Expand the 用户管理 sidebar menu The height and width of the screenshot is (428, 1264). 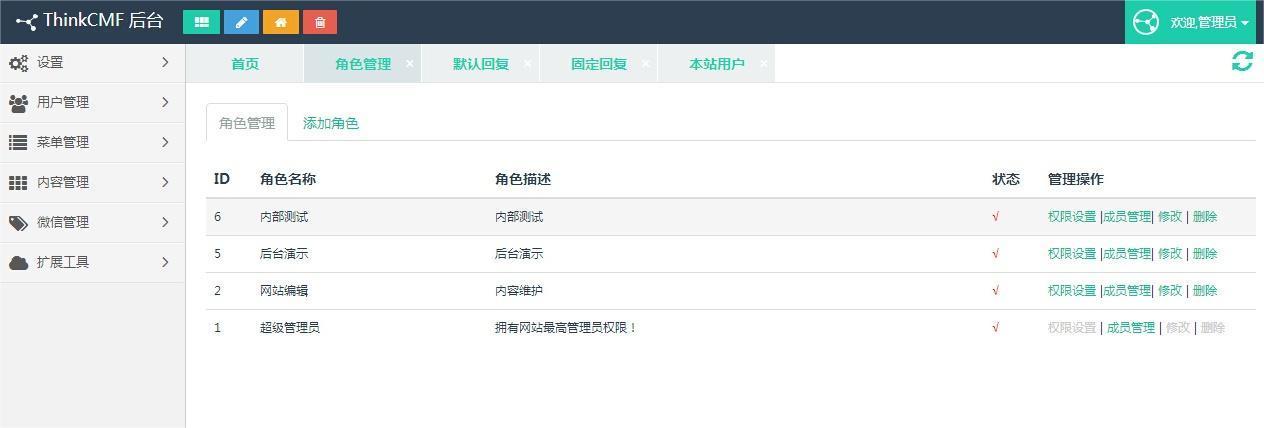pyautogui.click(x=92, y=102)
